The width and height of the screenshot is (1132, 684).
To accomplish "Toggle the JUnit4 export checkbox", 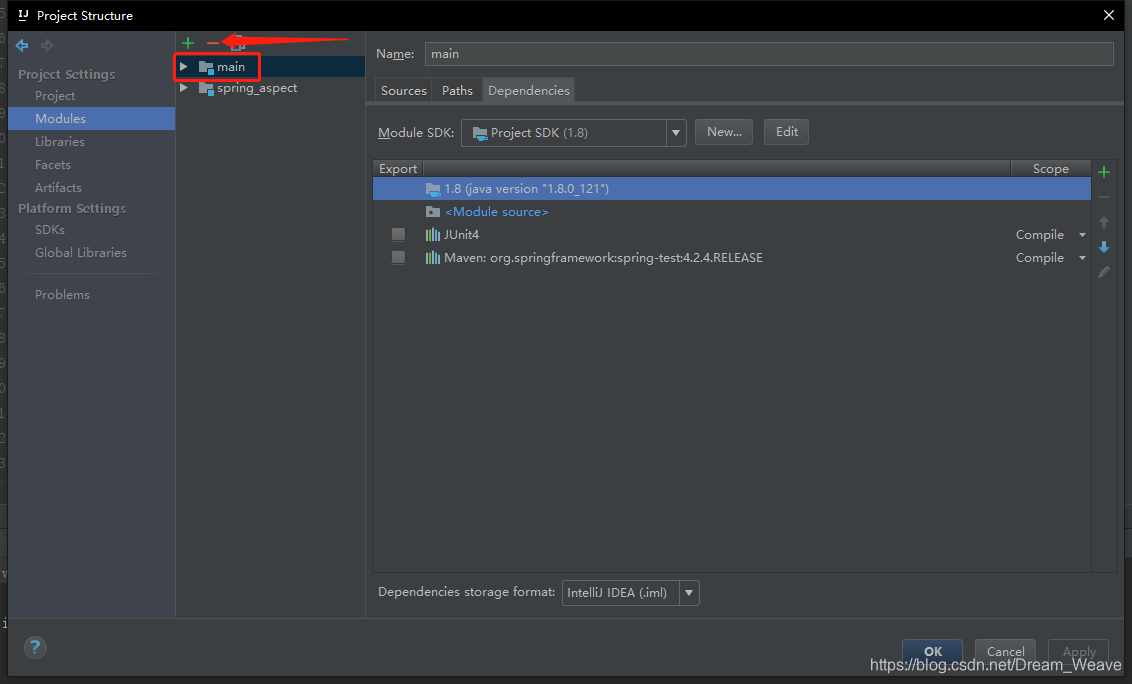I will point(398,234).
